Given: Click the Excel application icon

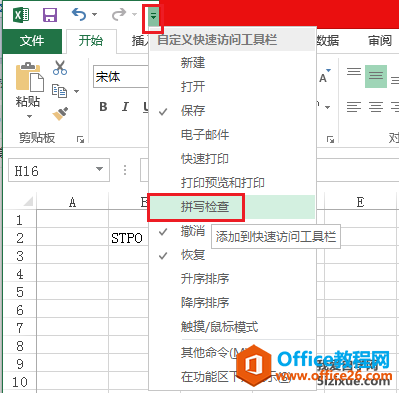Looking at the screenshot, I should [21, 15].
